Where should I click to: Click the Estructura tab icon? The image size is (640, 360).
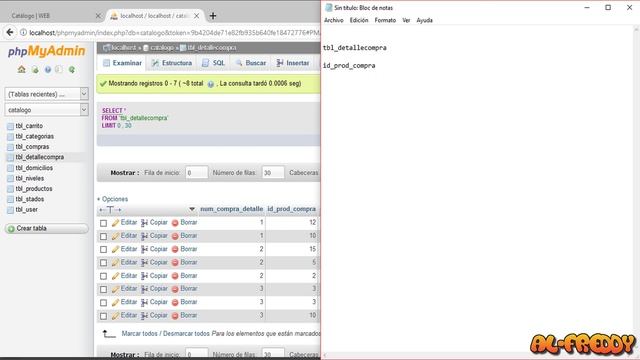pos(155,63)
